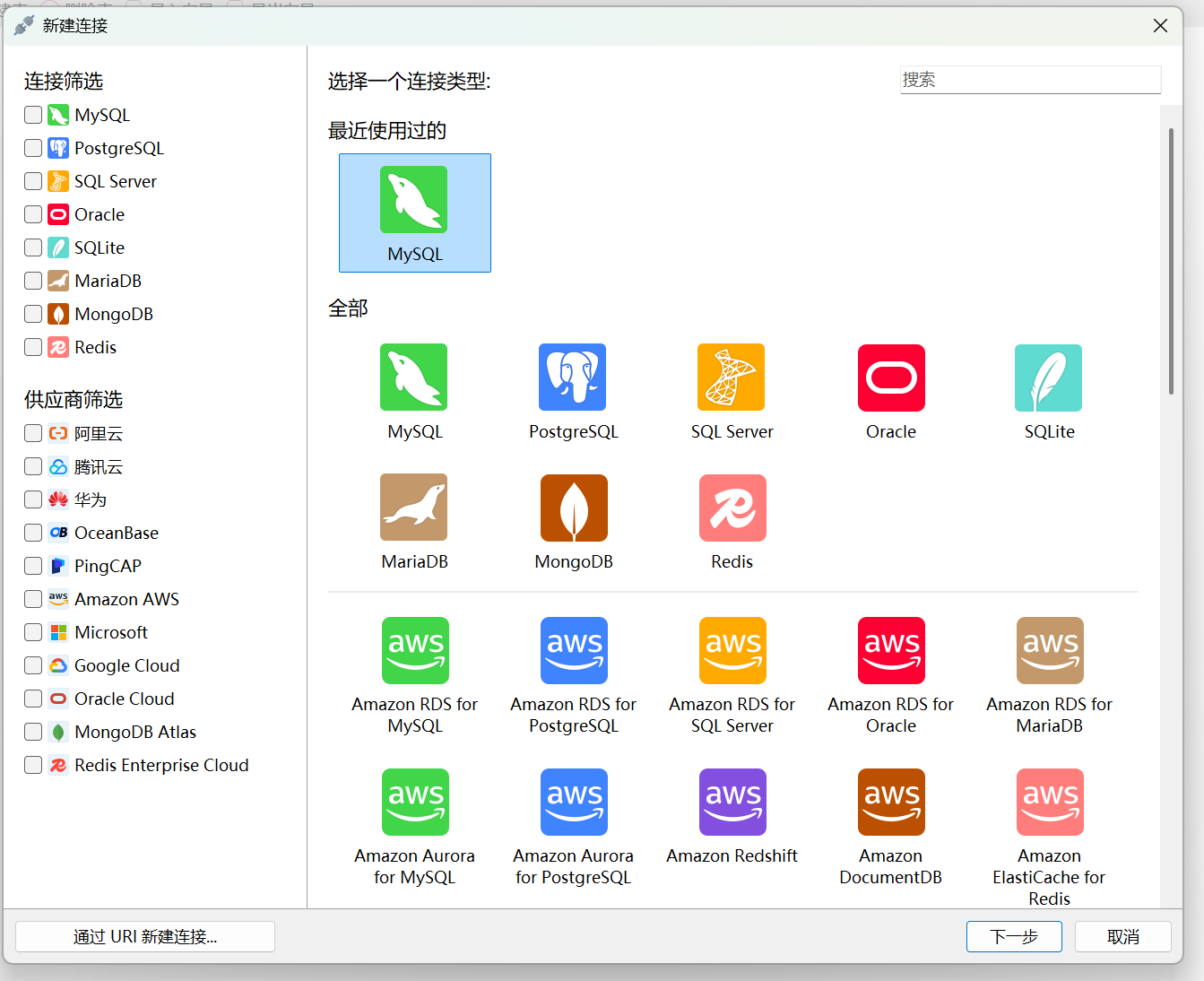The image size is (1204, 981).
Task: Check the 阿里云 vendor filter
Action: [x=33, y=433]
